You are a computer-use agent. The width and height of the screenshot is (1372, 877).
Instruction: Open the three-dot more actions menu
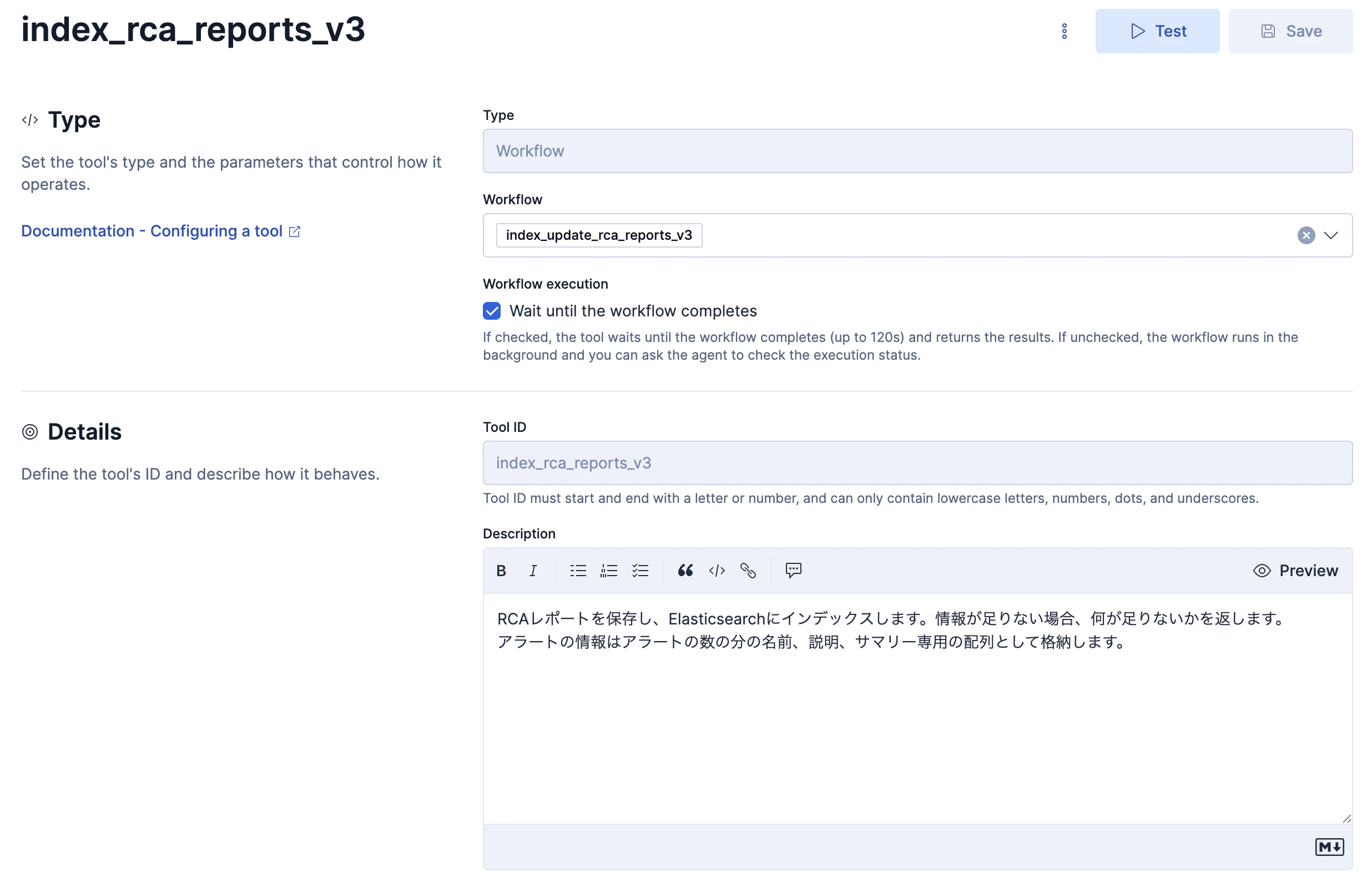point(1064,31)
